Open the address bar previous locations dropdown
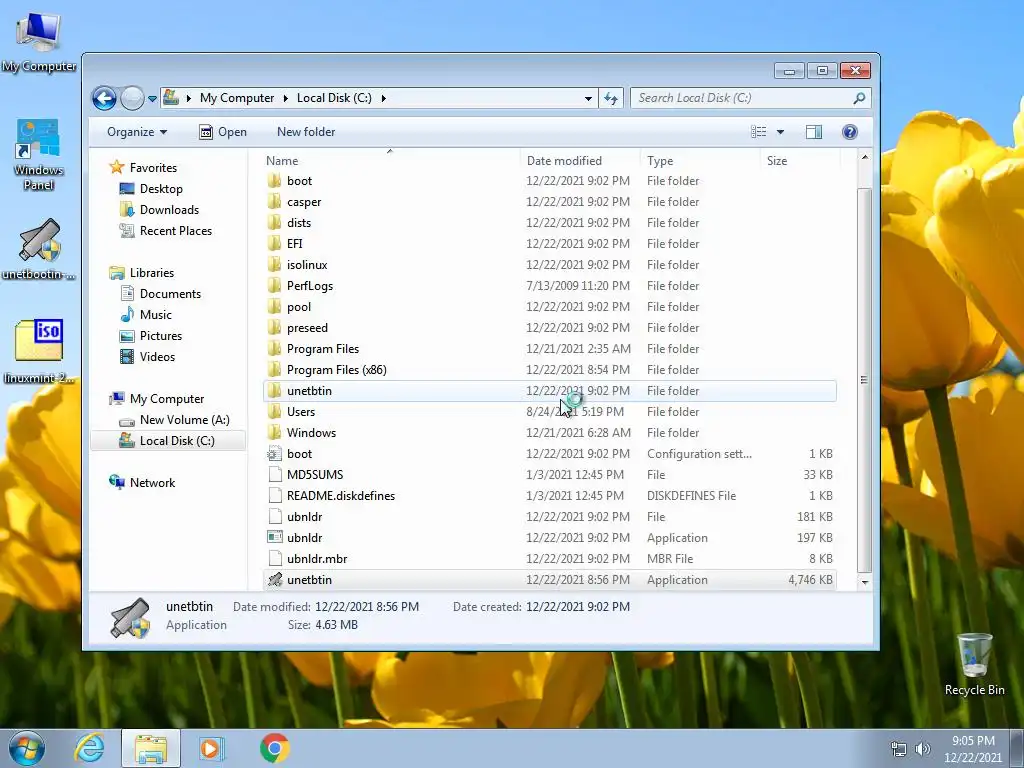This screenshot has width=1024, height=768. click(x=588, y=98)
